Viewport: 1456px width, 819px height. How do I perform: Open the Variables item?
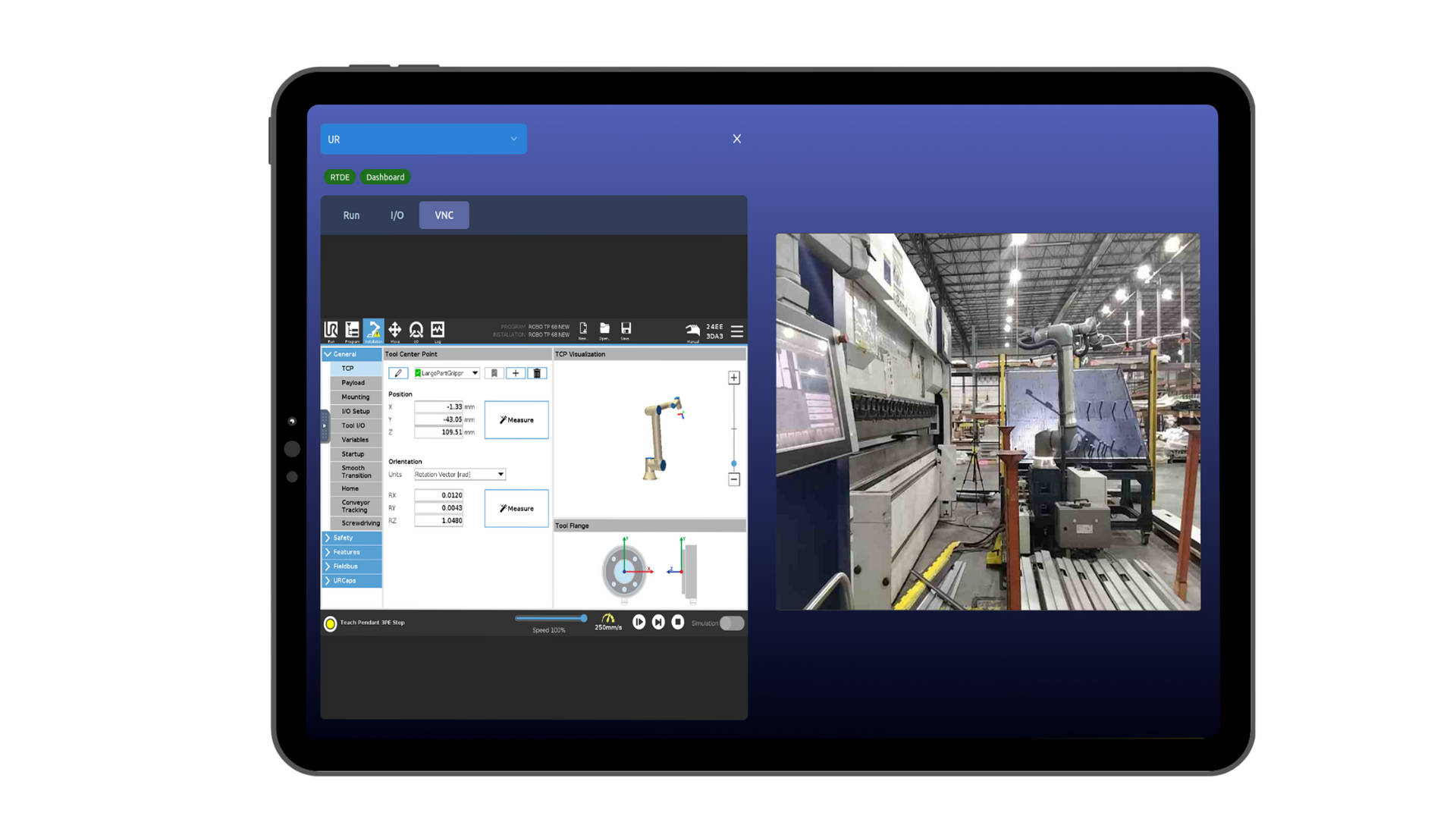(x=356, y=440)
